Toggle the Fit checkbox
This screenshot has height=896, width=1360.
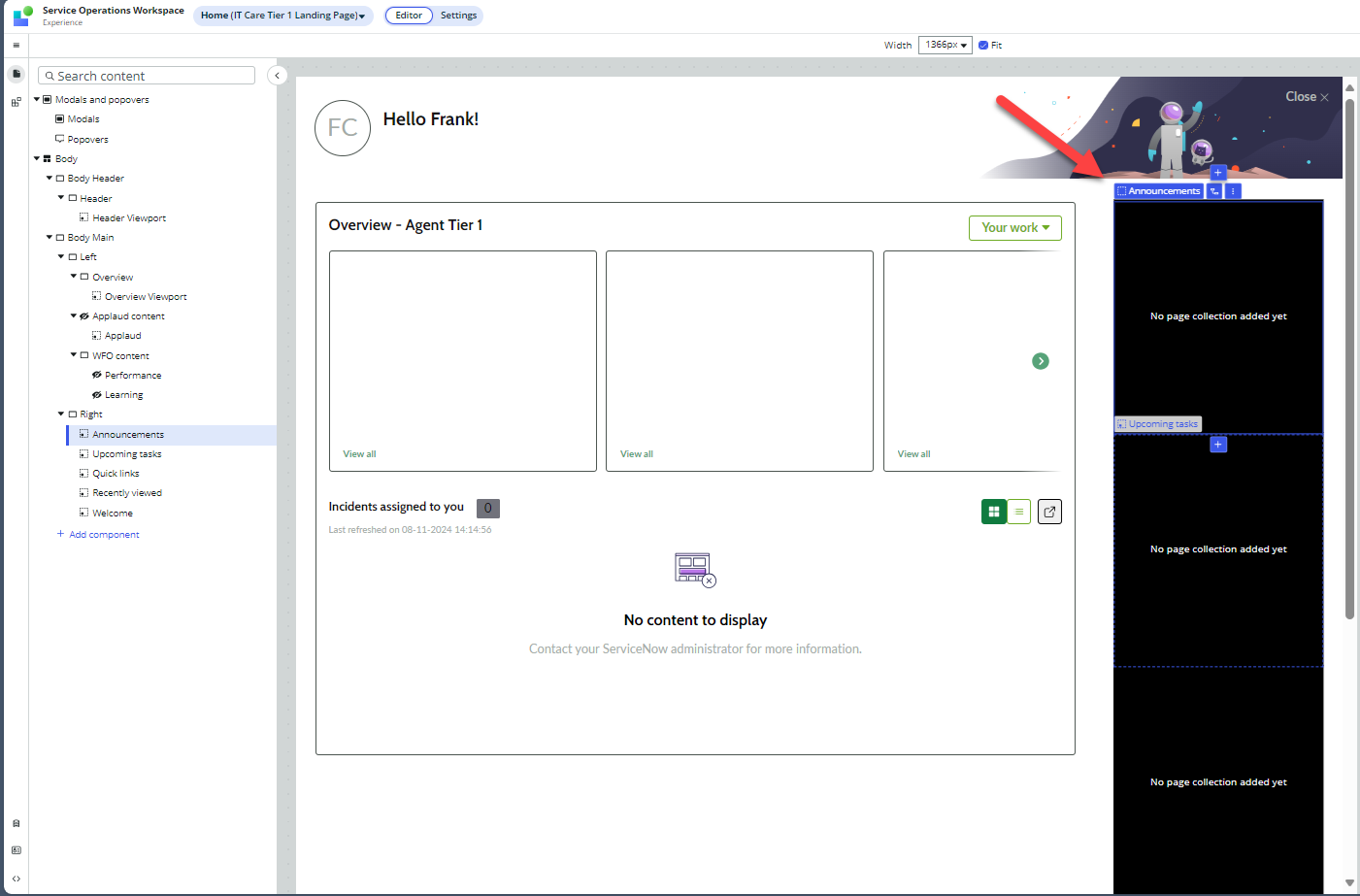[x=983, y=46]
